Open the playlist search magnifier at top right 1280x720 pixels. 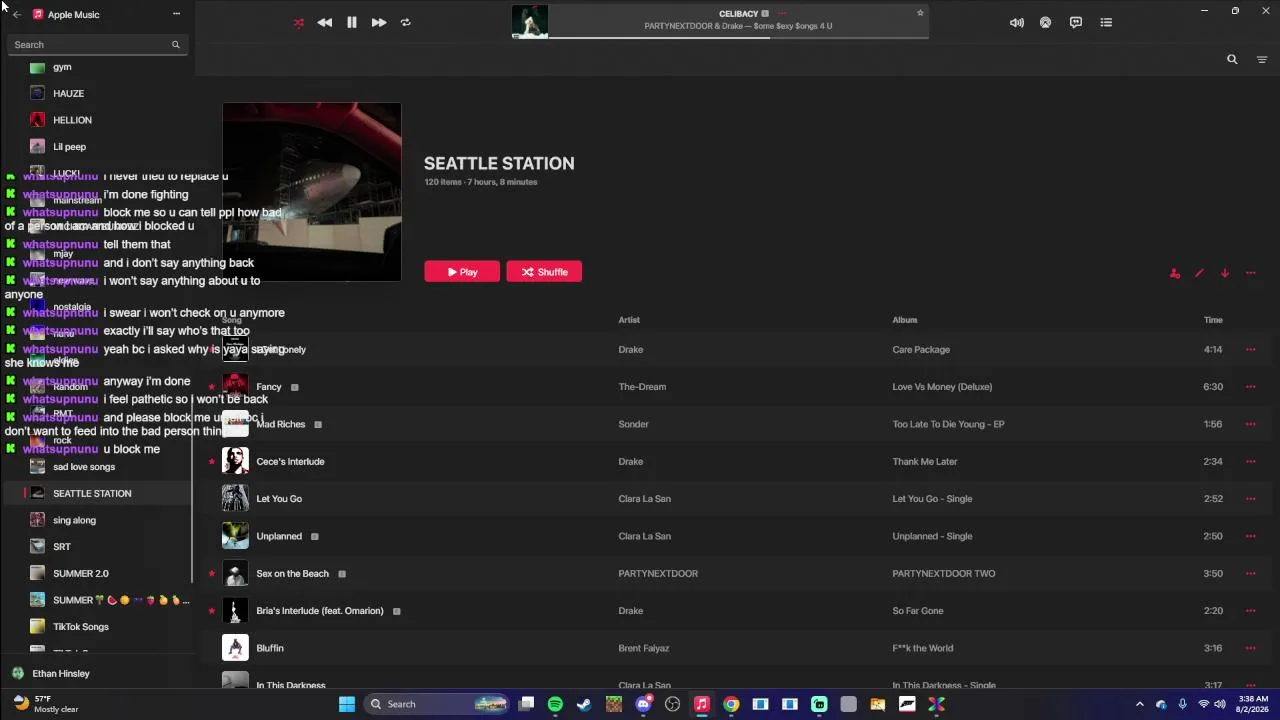pos(1232,59)
